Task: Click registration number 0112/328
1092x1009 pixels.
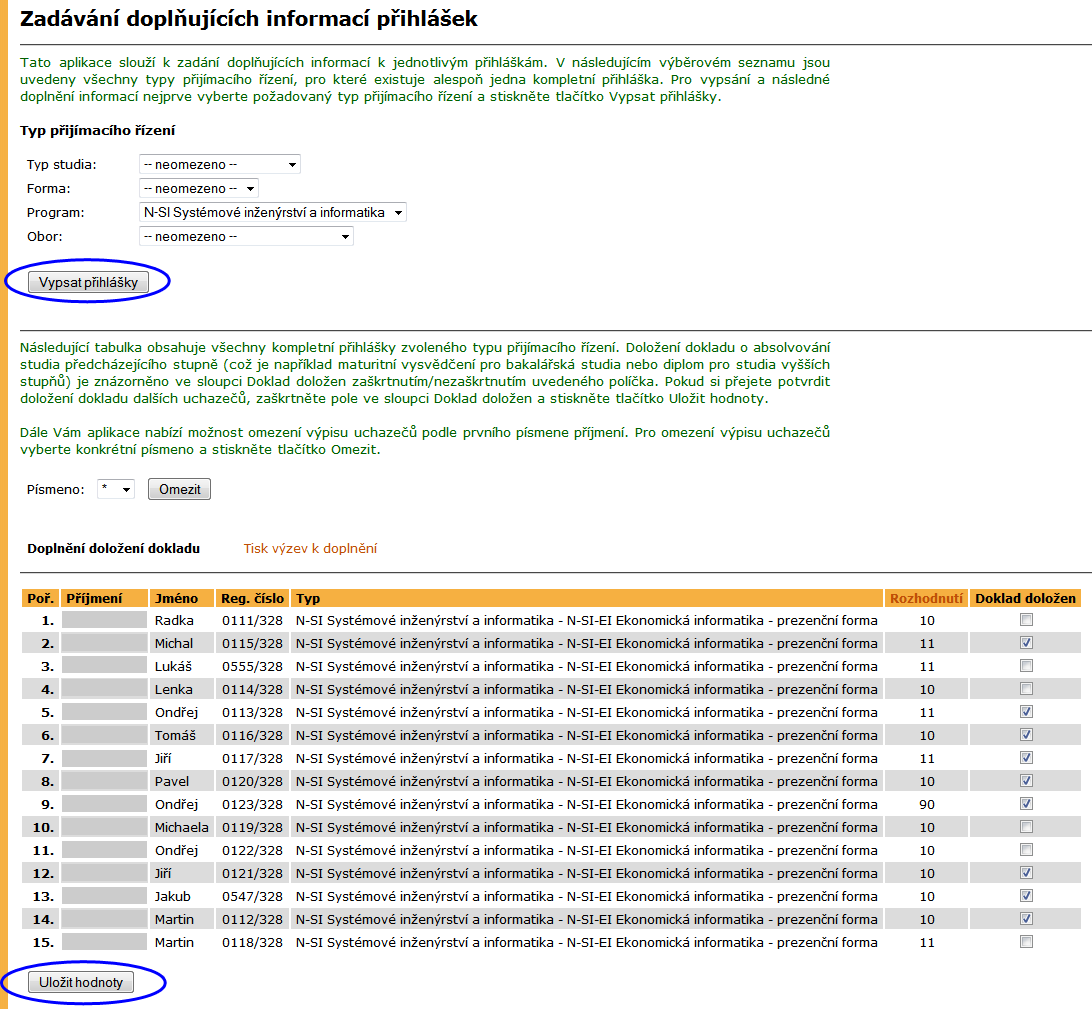Action: (252, 919)
